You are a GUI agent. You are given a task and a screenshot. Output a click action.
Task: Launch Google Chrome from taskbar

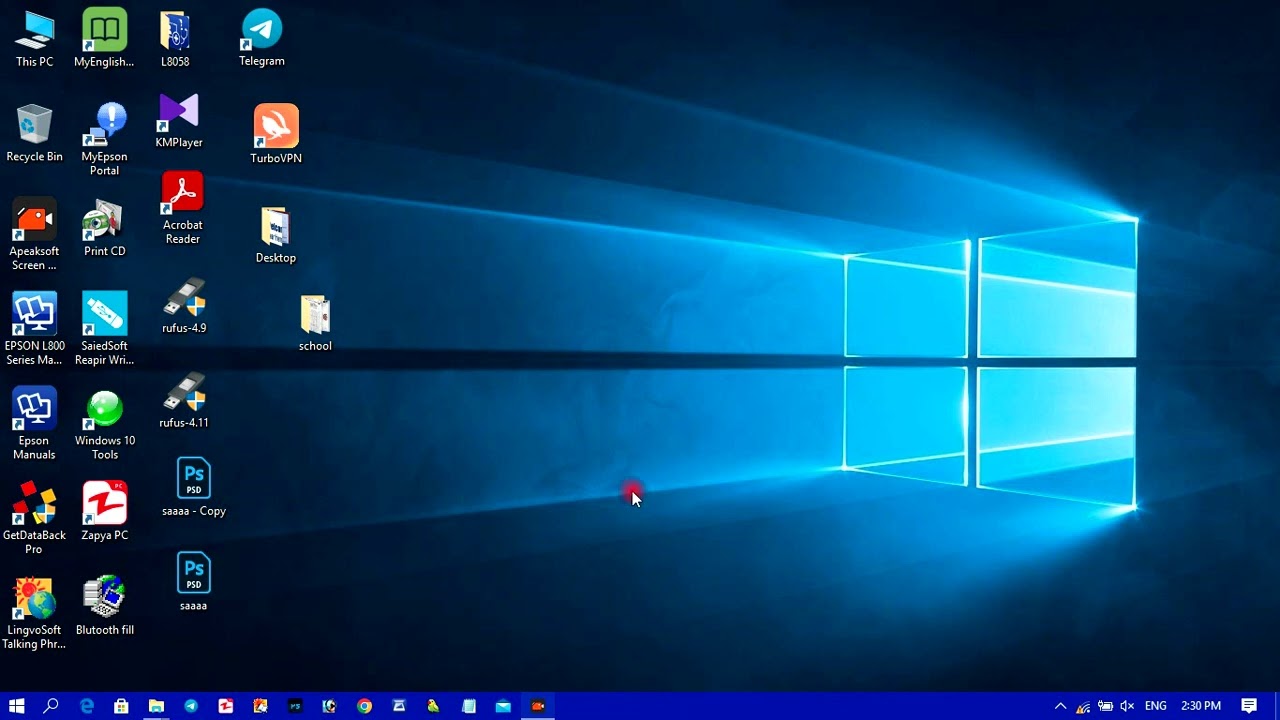[364, 706]
